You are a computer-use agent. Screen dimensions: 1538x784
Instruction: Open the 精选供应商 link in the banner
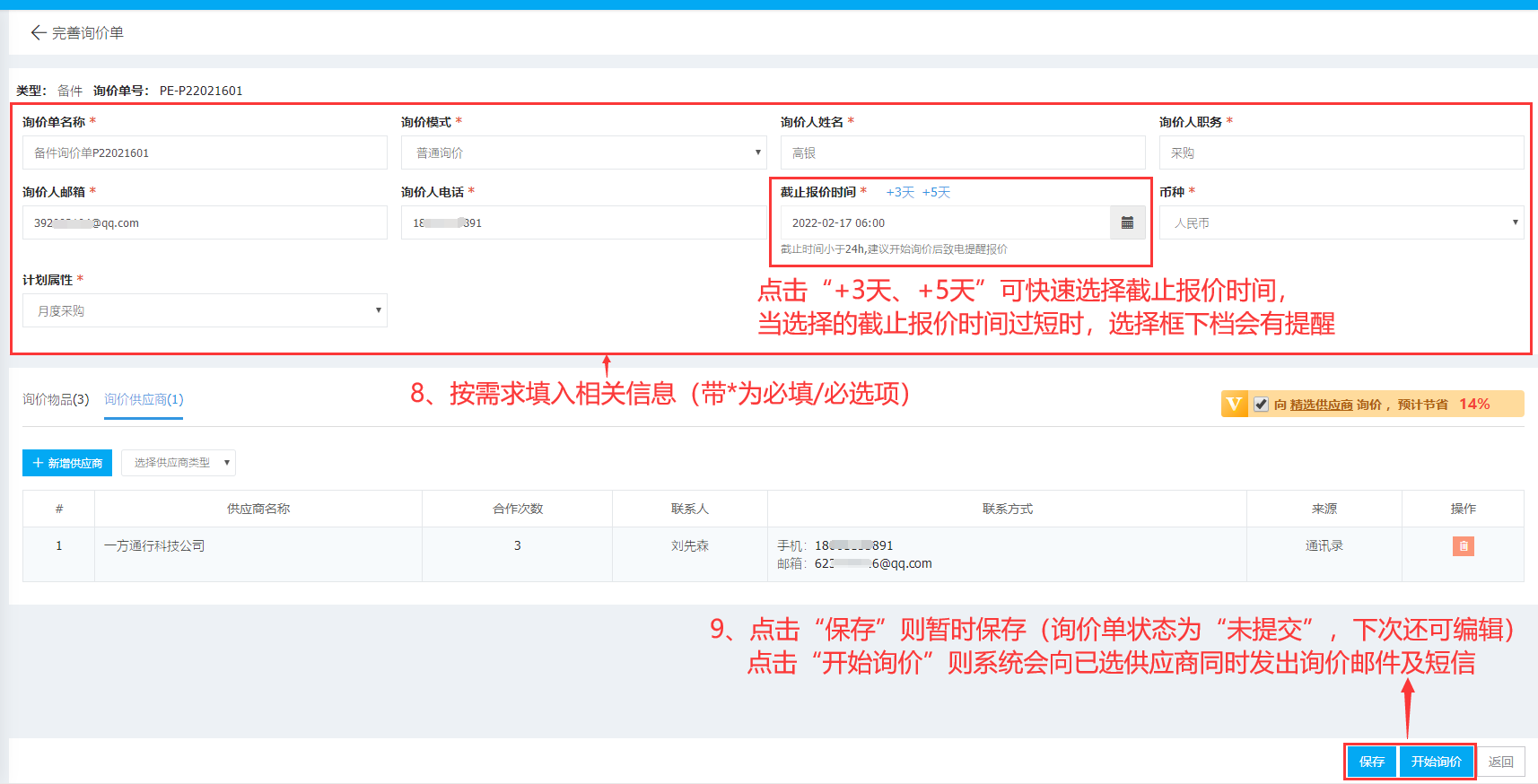pyautogui.click(x=1321, y=405)
